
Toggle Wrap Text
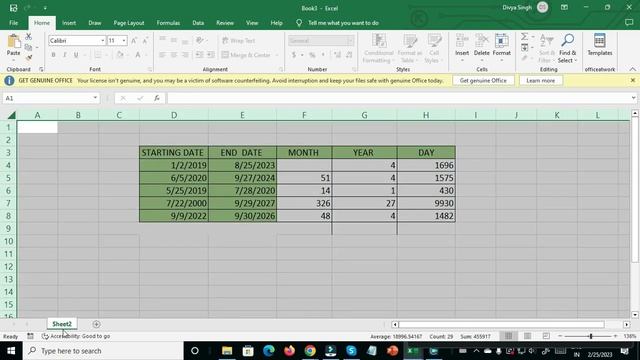(x=239, y=40)
